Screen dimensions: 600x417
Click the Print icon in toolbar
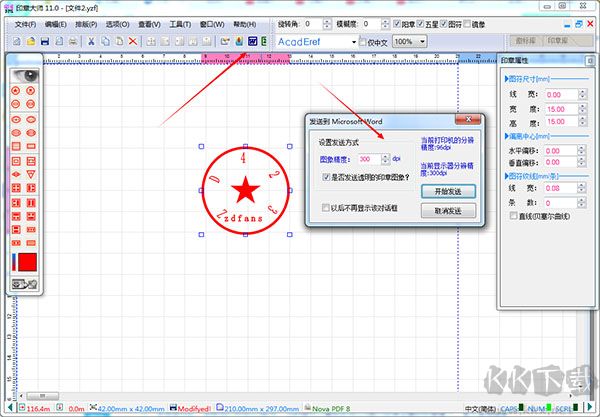click(73, 41)
